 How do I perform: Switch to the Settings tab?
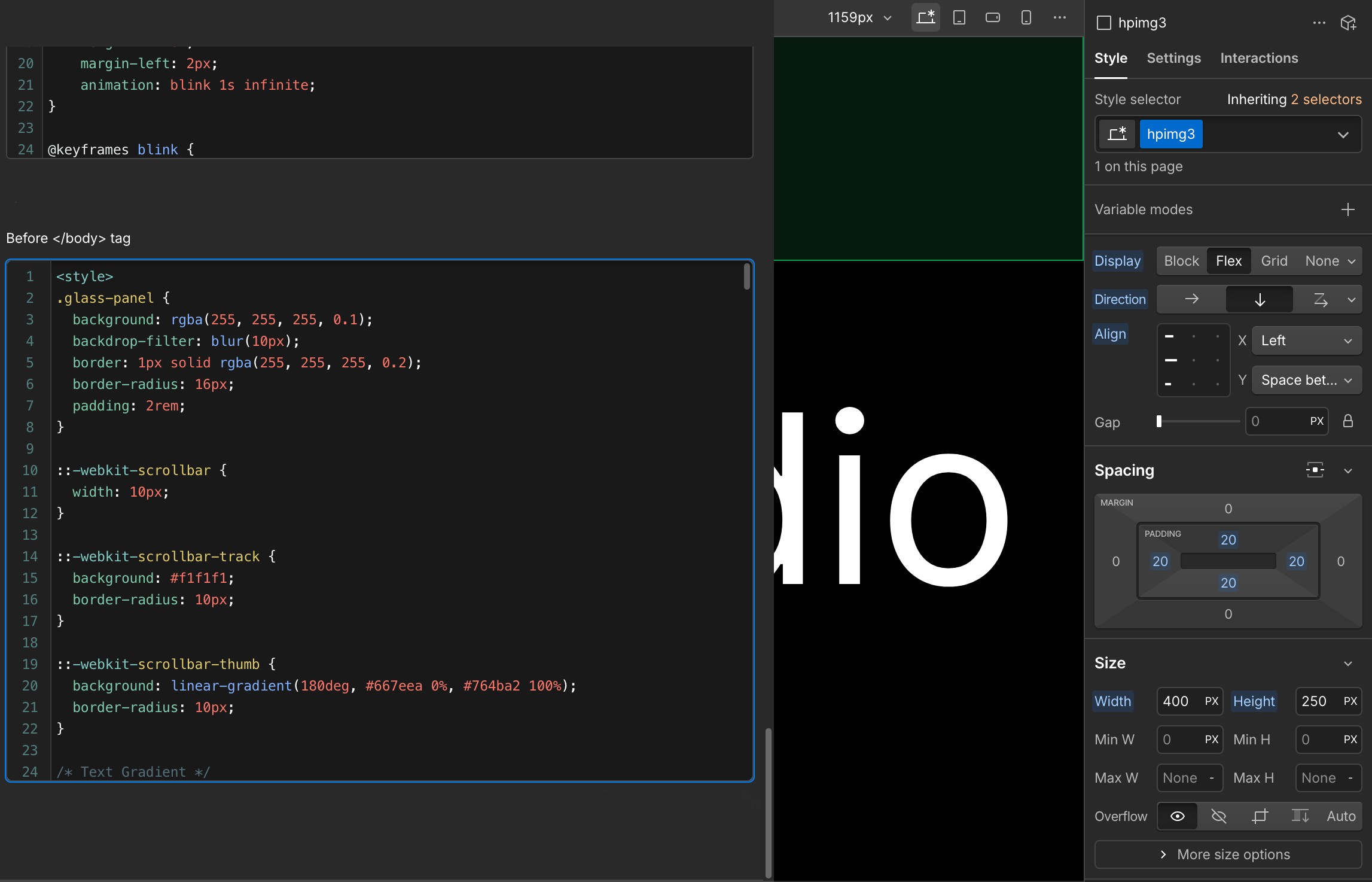[x=1173, y=58]
